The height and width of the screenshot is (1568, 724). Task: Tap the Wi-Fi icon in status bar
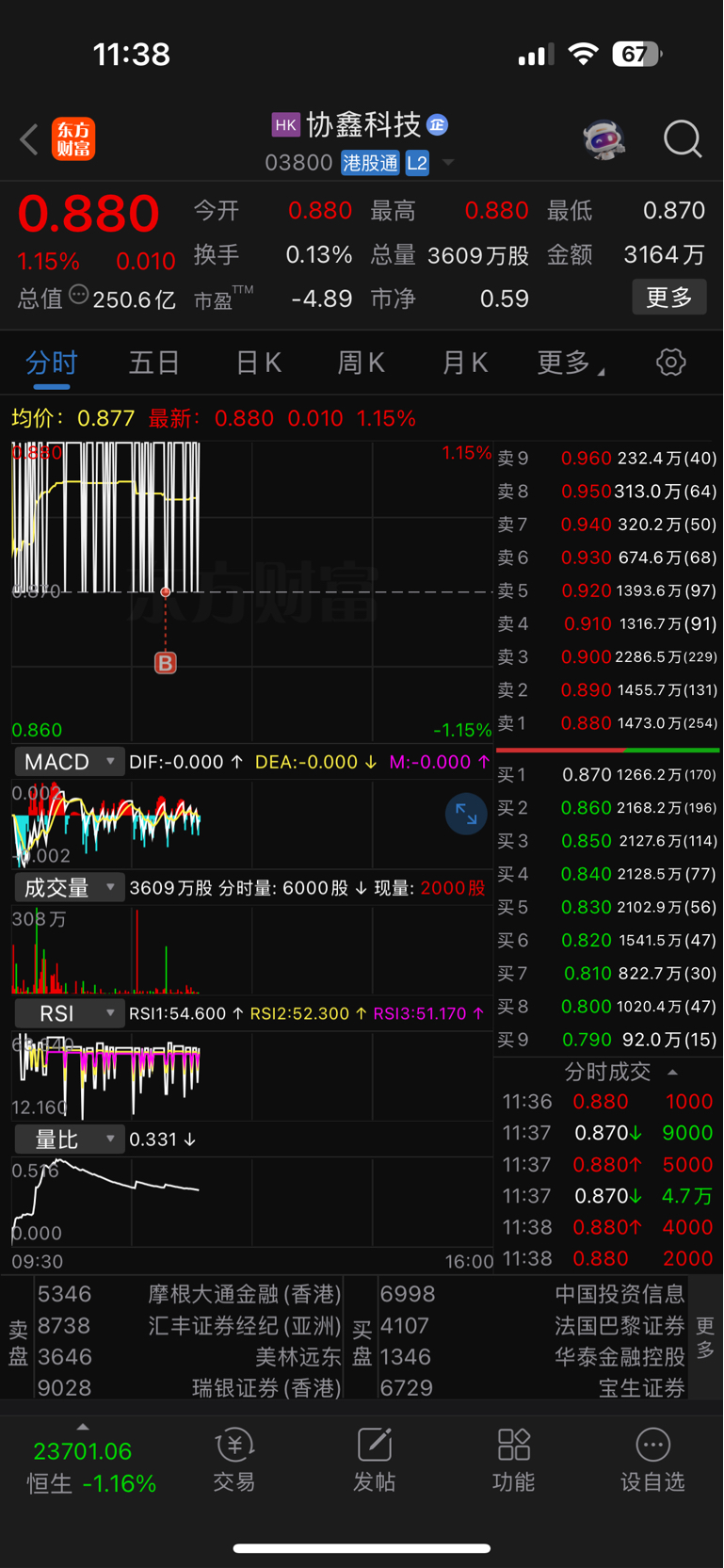584,55
